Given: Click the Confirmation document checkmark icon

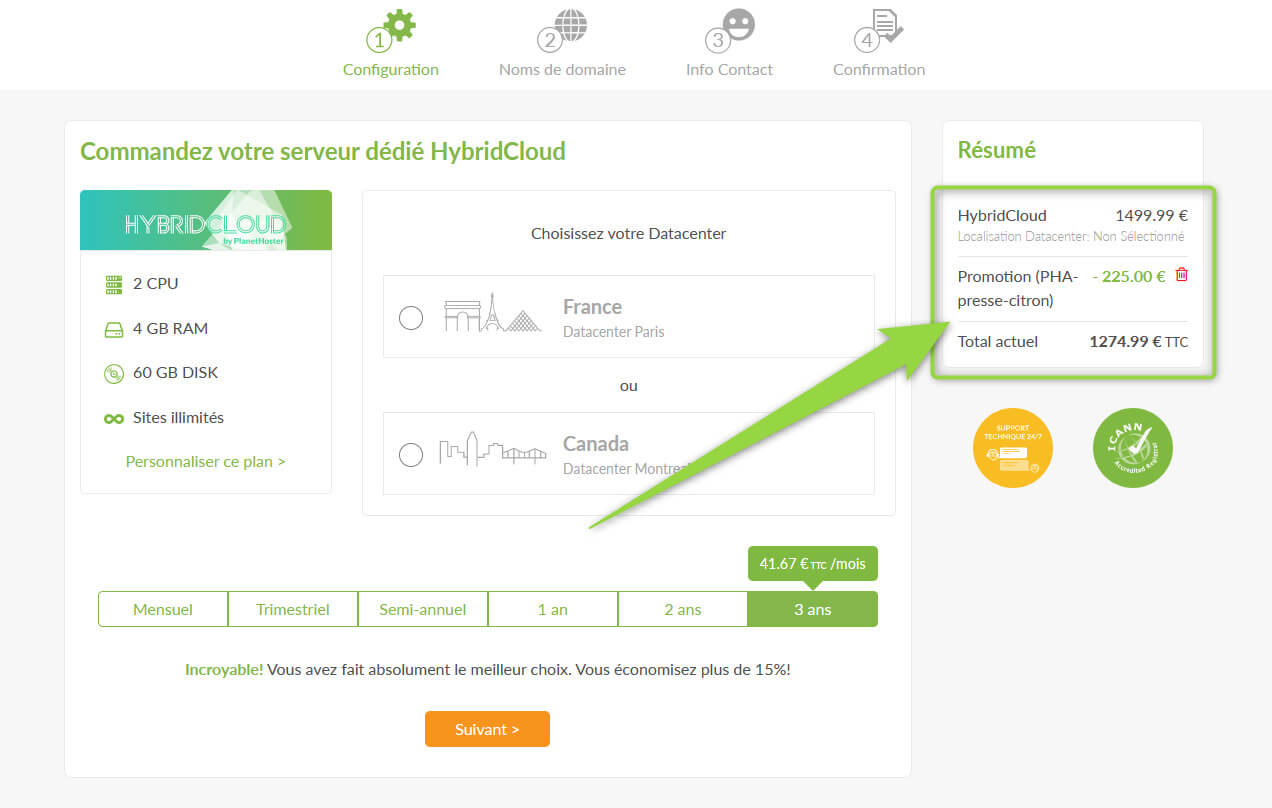Looking at the screenshot, I should [887, 25].
